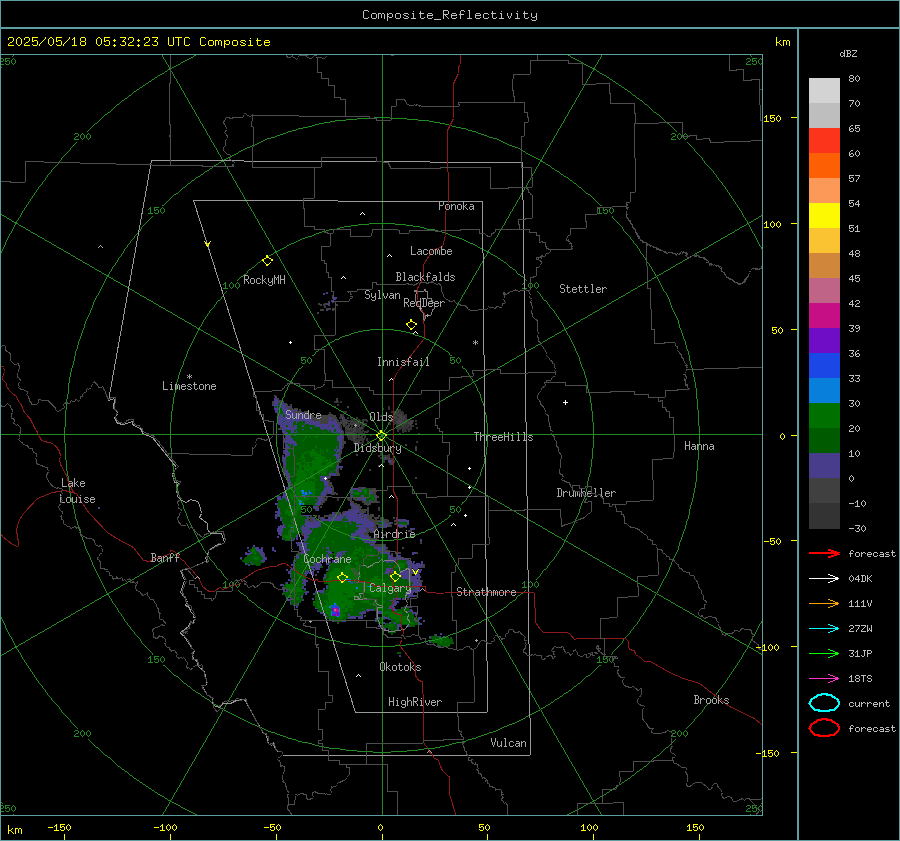Click the intense red-magenta storm cell southwest of Calgary

coord(335,611)
